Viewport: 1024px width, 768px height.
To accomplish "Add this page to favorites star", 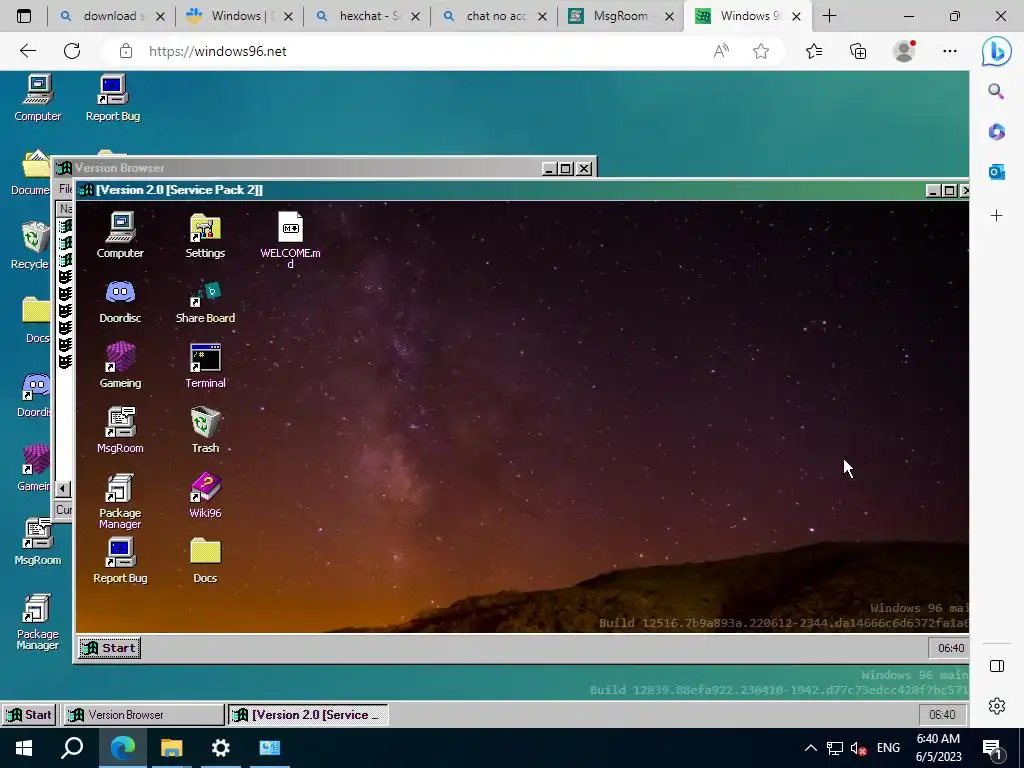I will [x=761, y=51].
